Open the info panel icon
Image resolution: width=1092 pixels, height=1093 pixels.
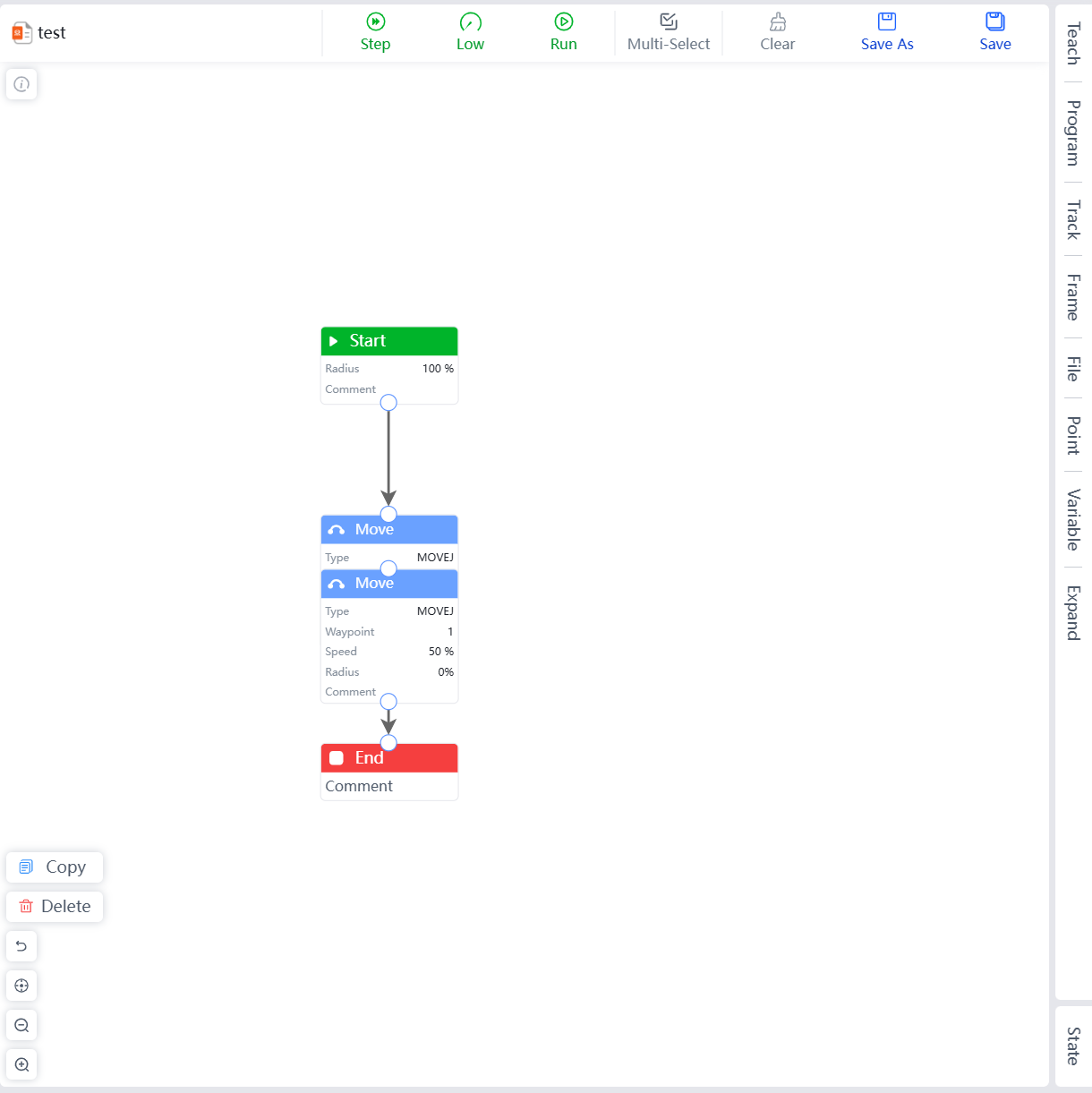(x=21, y=84)
